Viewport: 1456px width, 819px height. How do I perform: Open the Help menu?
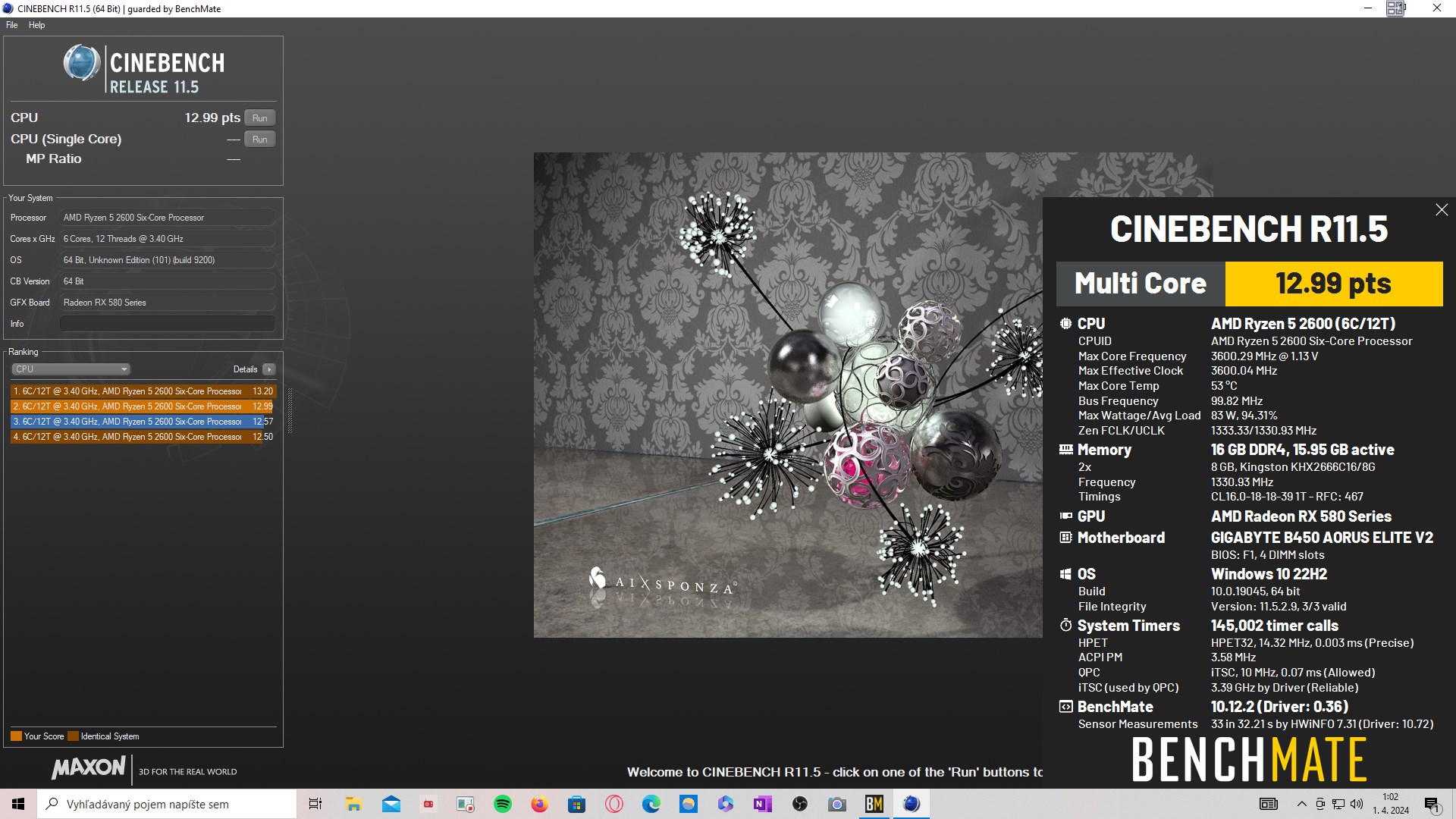pyautogui.click(x=36, y=25)
